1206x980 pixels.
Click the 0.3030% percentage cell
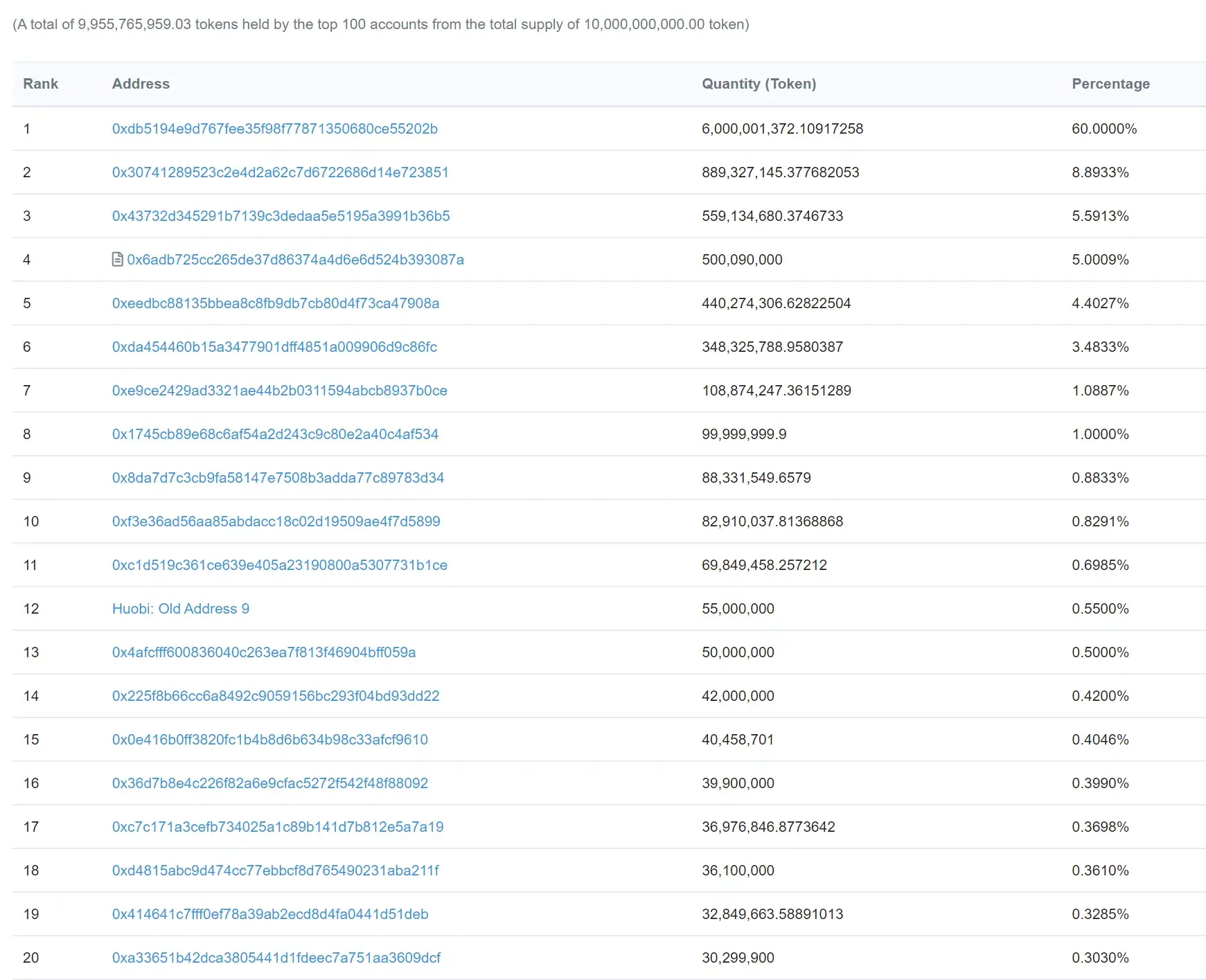click(x=1101, y=958)
